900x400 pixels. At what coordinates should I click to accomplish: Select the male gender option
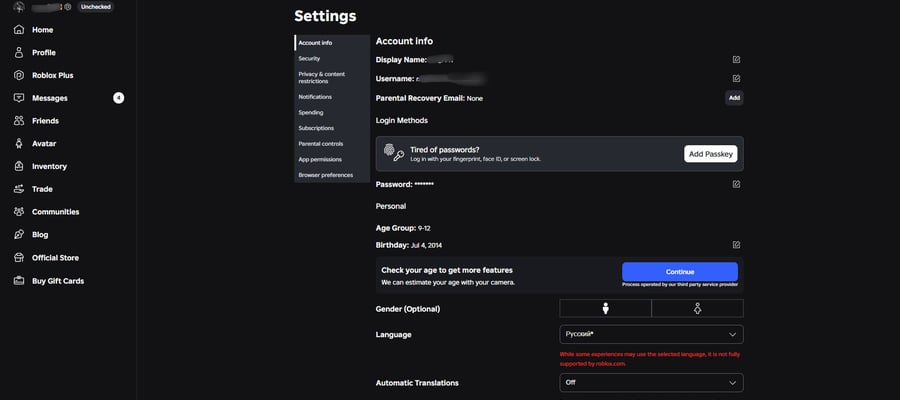pyautogui.click(x=606, y=309)
